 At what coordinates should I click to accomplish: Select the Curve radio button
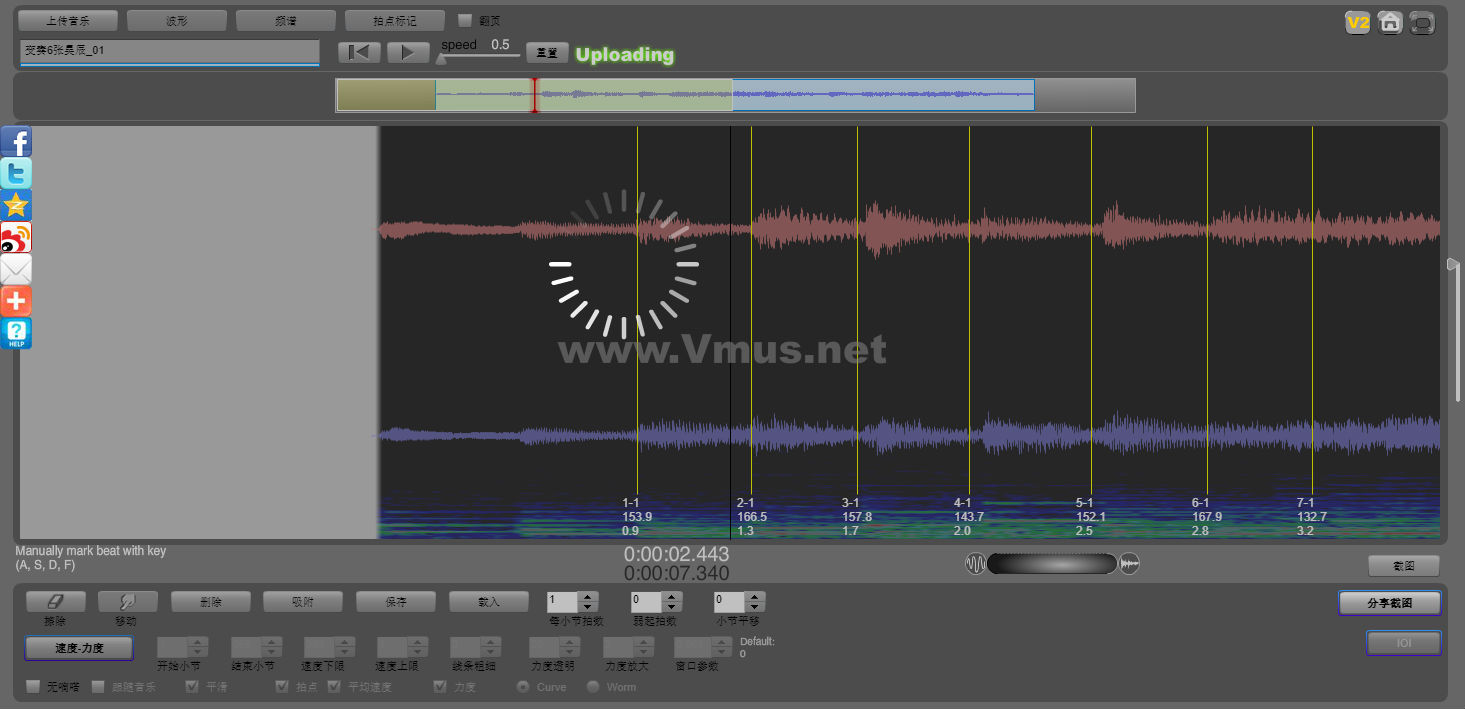click(x=522, y=687)
